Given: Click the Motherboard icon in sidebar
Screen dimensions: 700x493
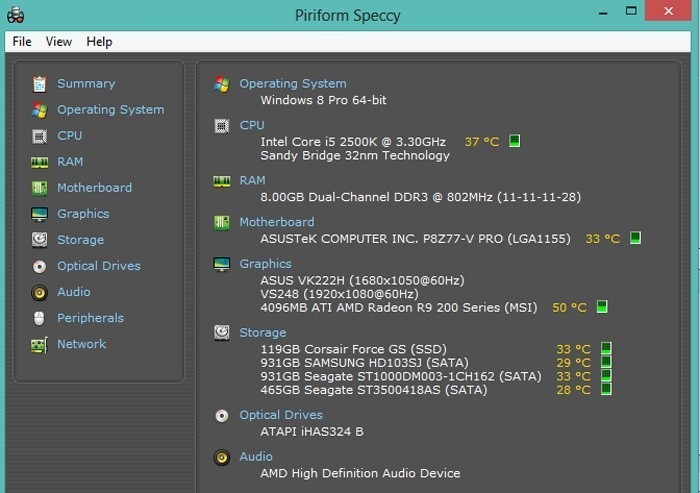Looking at the screenshot, I should coord(39,188).
